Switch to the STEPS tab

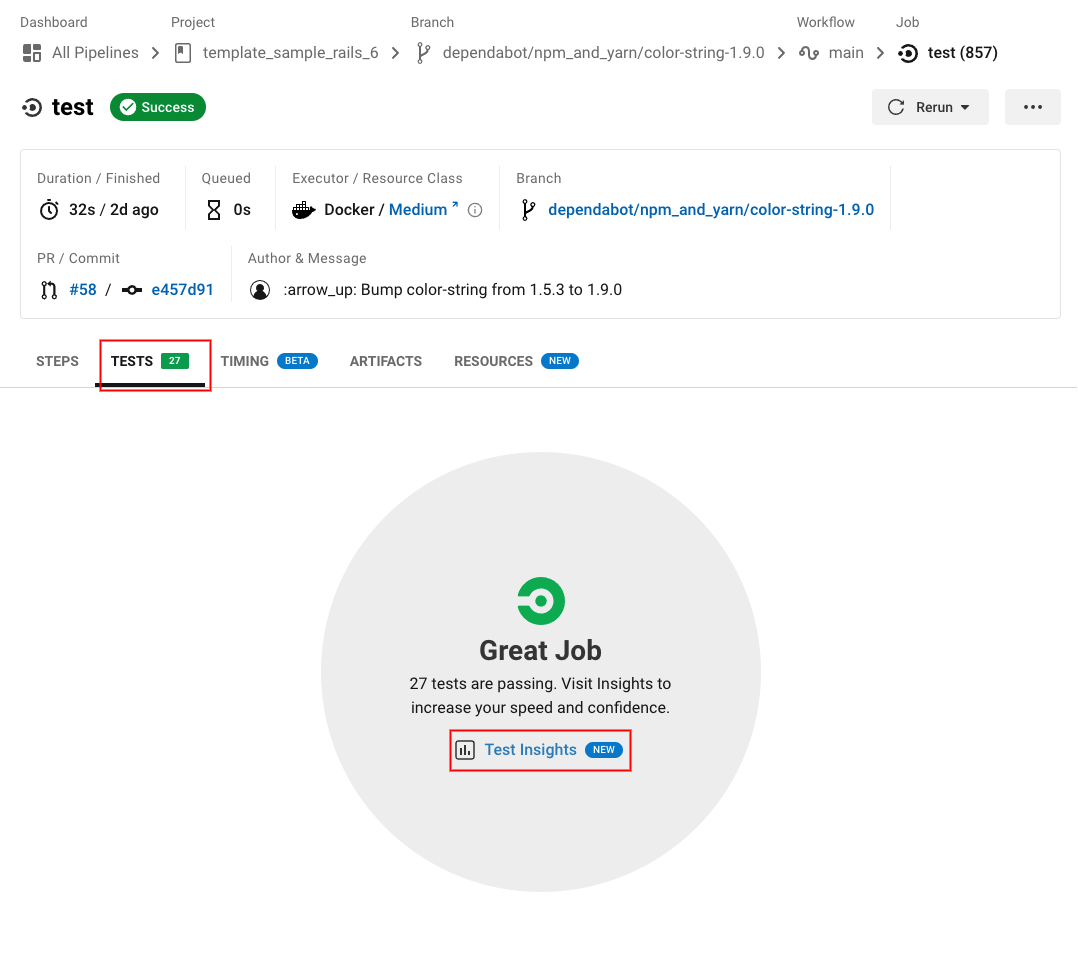57,362
